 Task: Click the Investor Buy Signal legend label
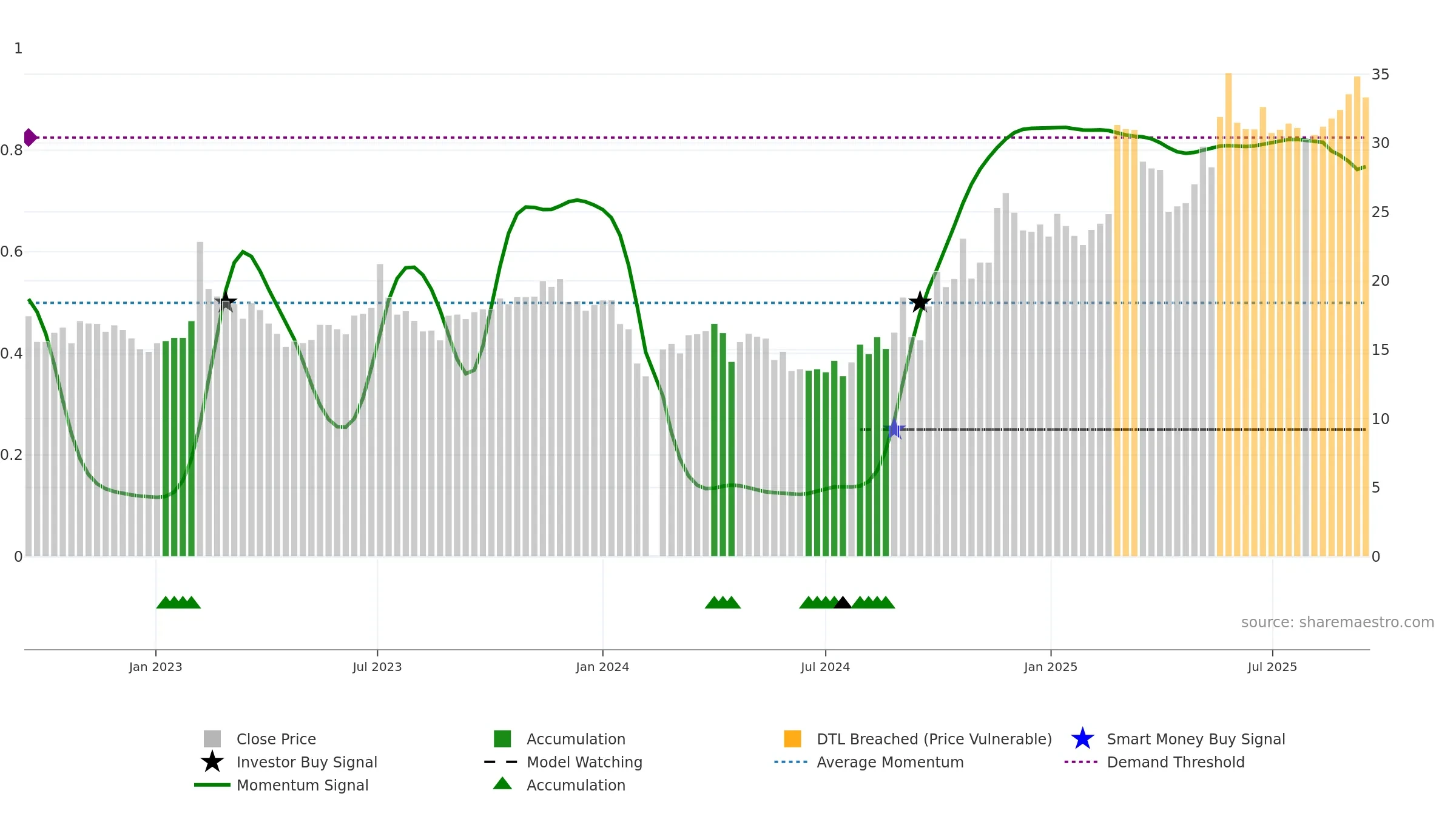pos(307,762)
